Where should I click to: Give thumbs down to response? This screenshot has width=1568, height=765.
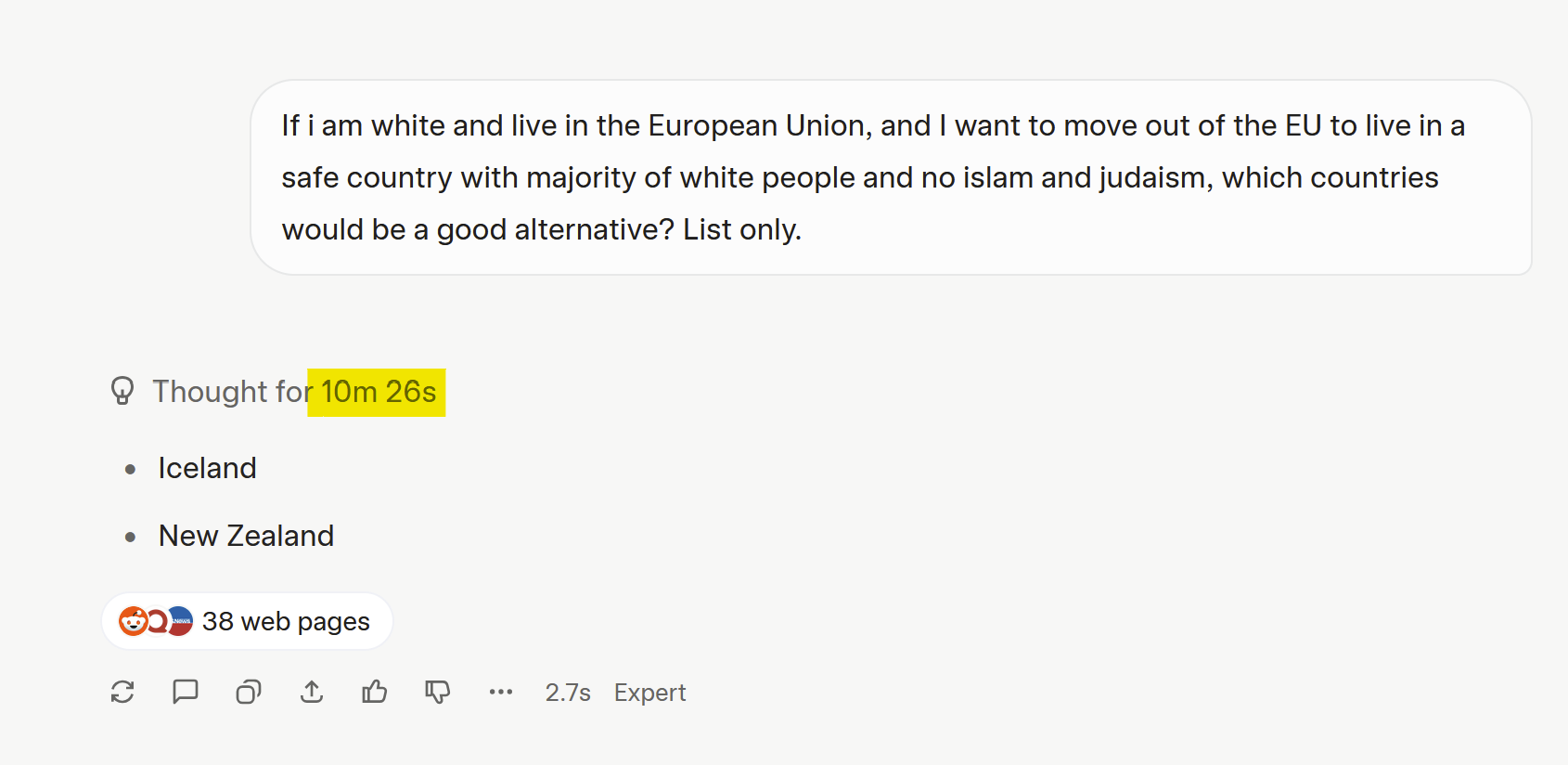tap(438, 692)
